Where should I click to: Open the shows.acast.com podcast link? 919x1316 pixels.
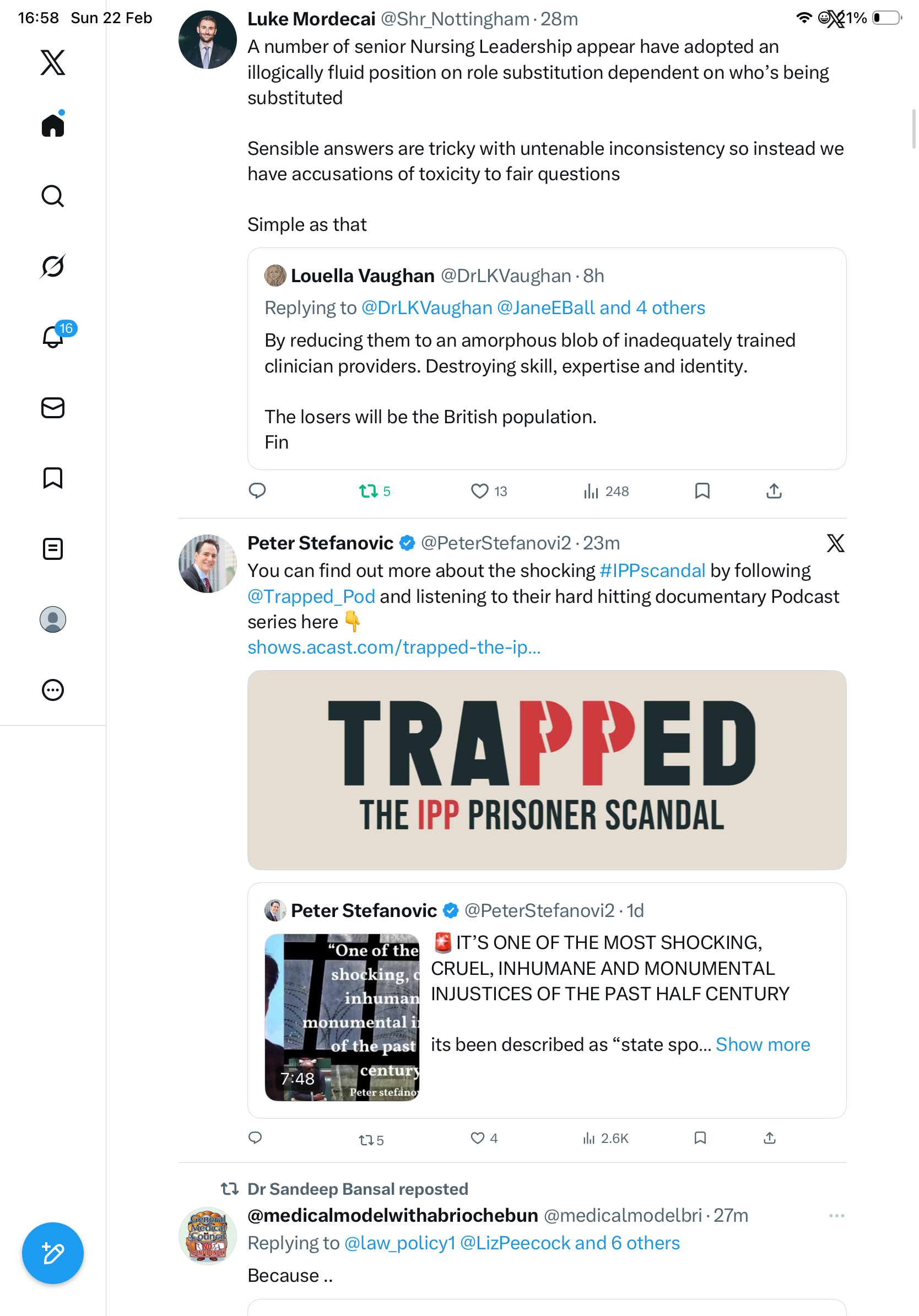[x=394, y=647]
